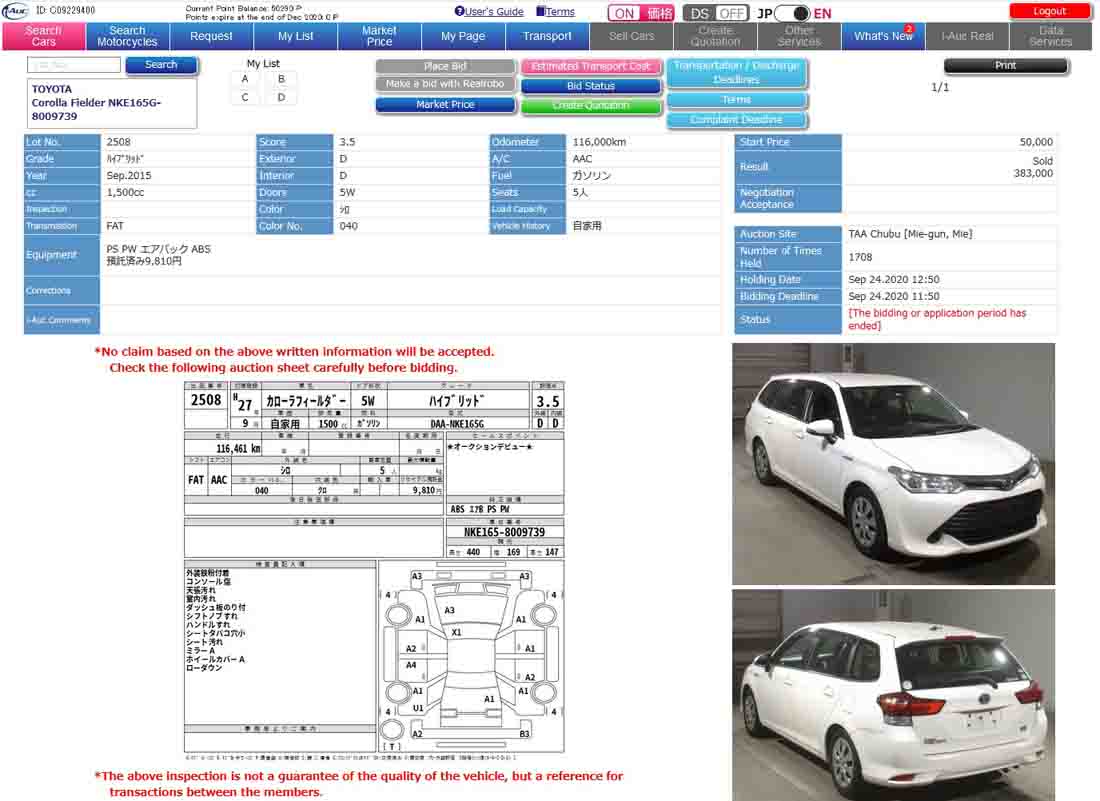Toggle JP/EN language switch

[793, 13]
